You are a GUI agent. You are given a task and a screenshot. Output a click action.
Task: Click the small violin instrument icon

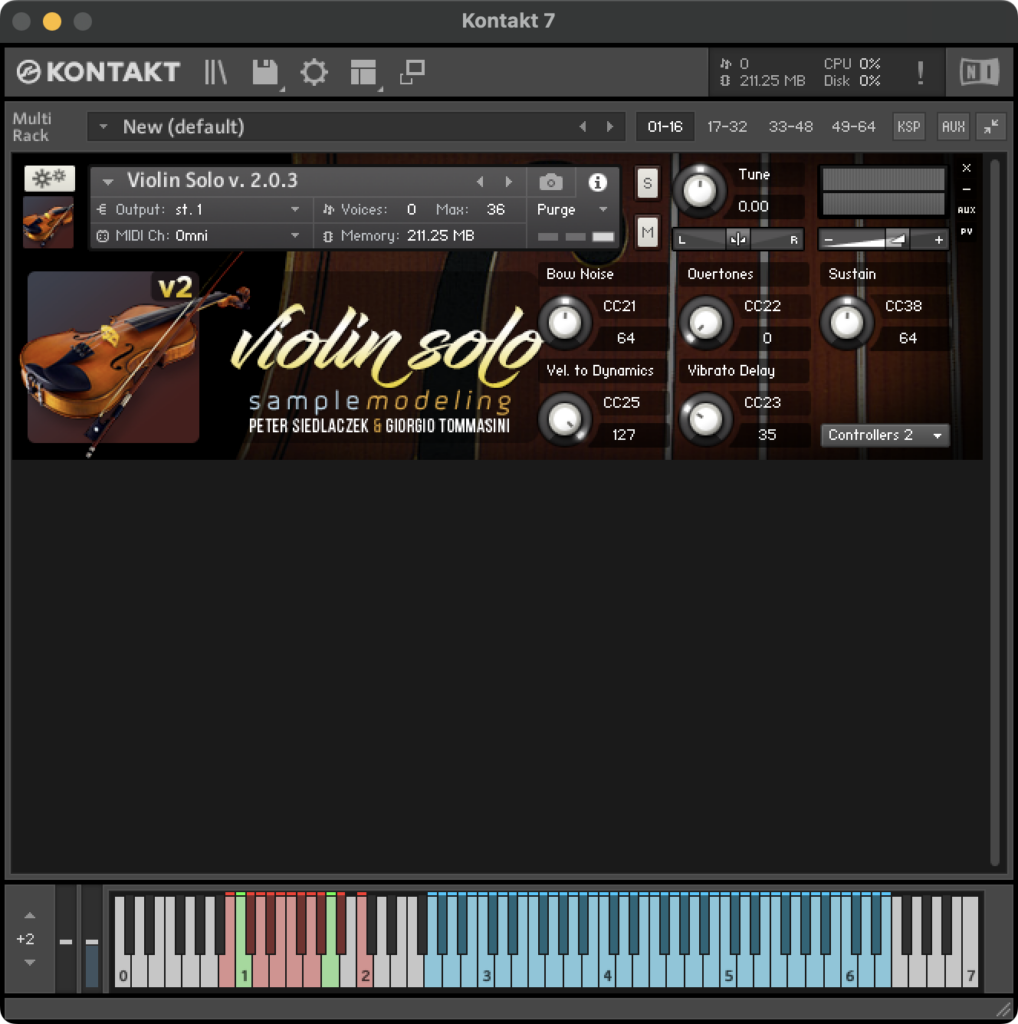(x=48, y=223)
